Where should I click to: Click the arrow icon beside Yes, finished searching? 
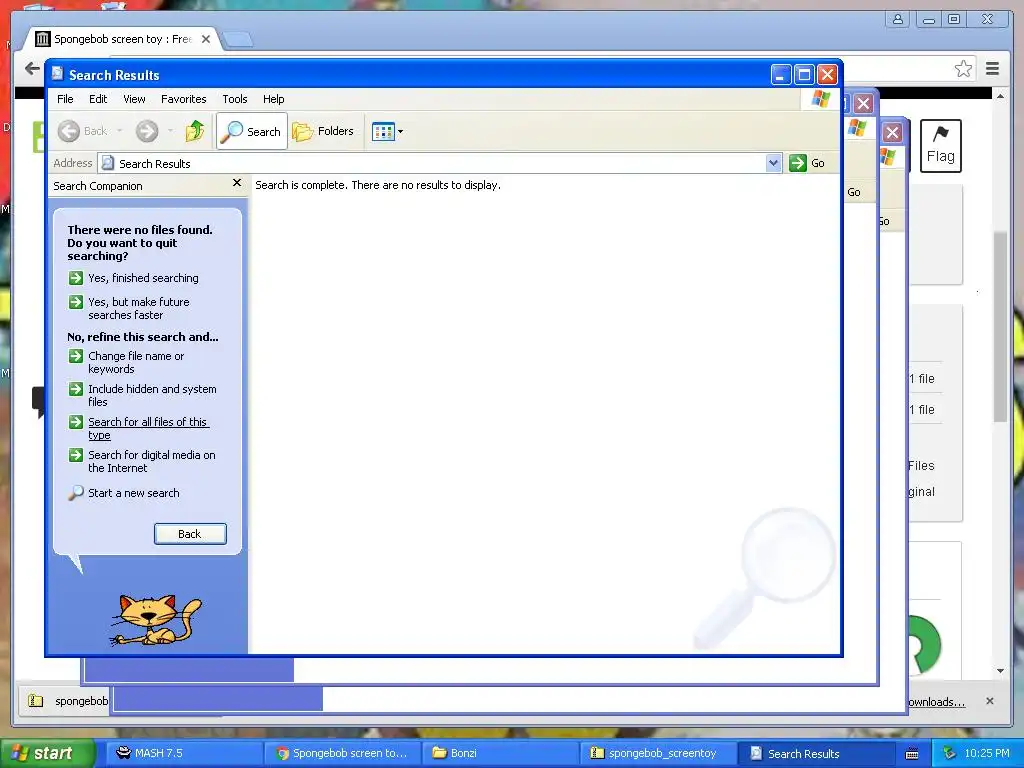[76, 278]
